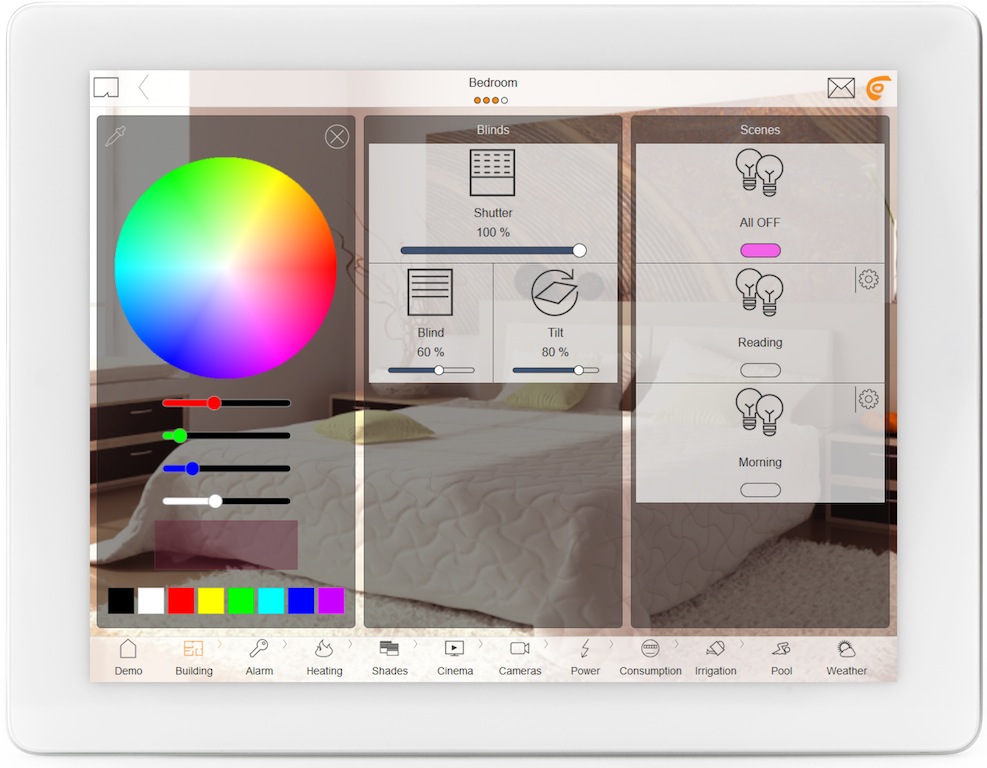The height and width of the screenshot is (768, 987).
Task: Switch to the Weather tab
Action: coord(846,657)
